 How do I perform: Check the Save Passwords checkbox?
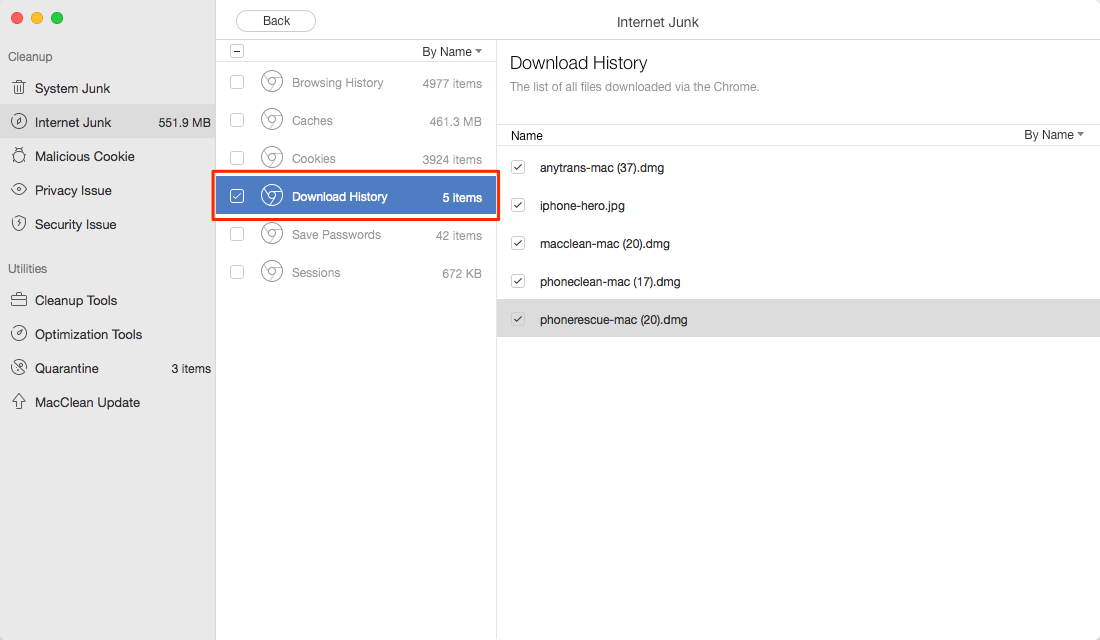237,234
